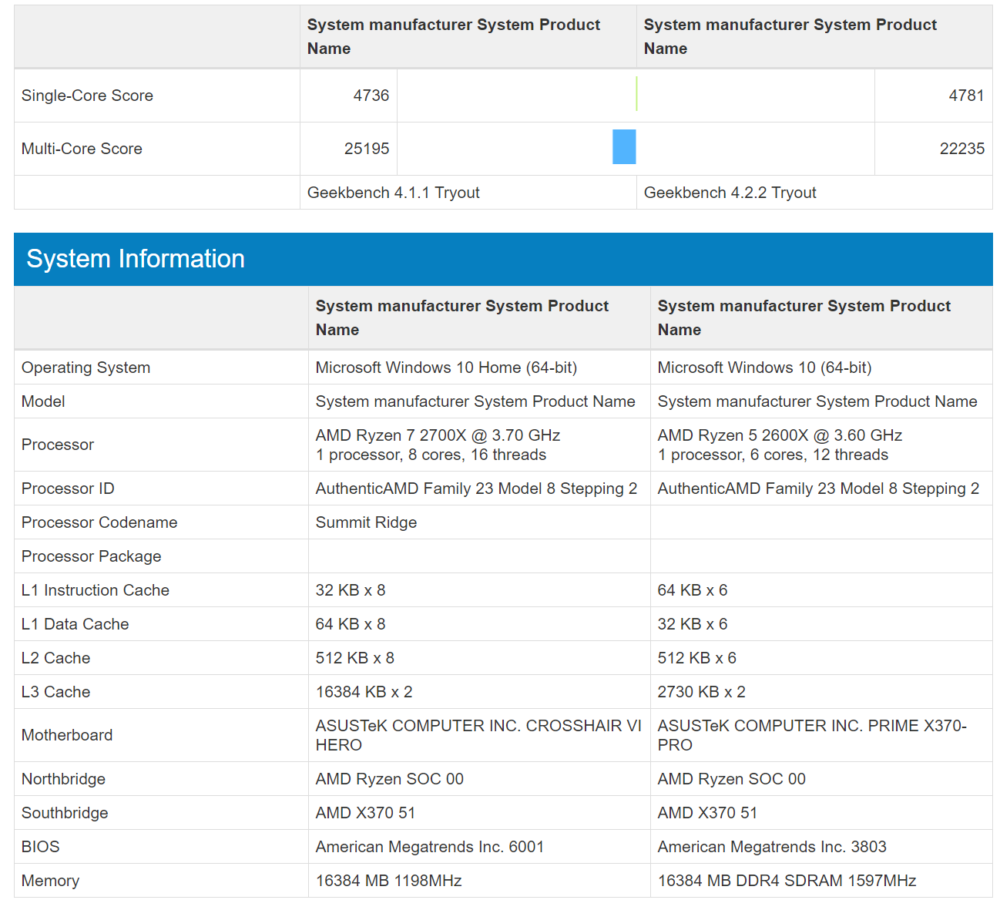Viewport: 1000px width, 910px height.
Task: Select the single-core score value 4781
Action: [x=966, y=96]
